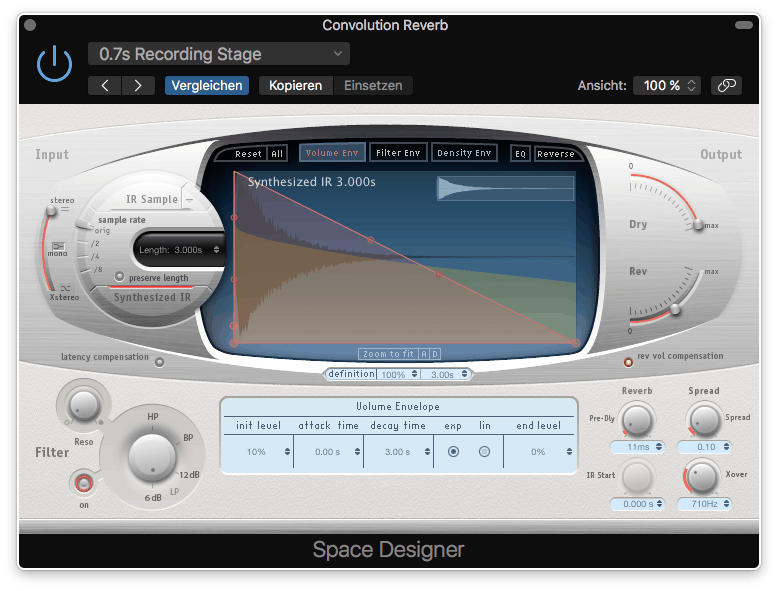Select IR Sample mode
This screenshot has height=591, width=778.
click(151, 199)
